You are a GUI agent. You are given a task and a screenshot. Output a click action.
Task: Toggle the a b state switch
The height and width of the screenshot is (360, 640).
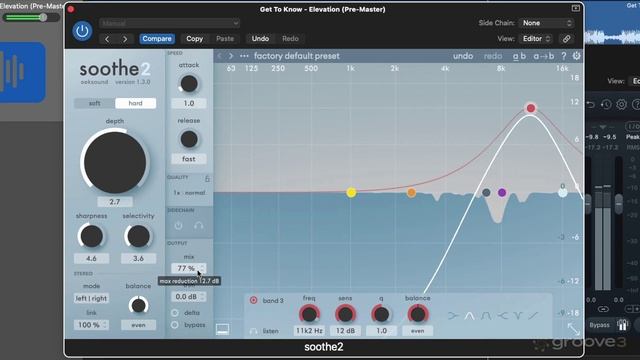point(519,56)
